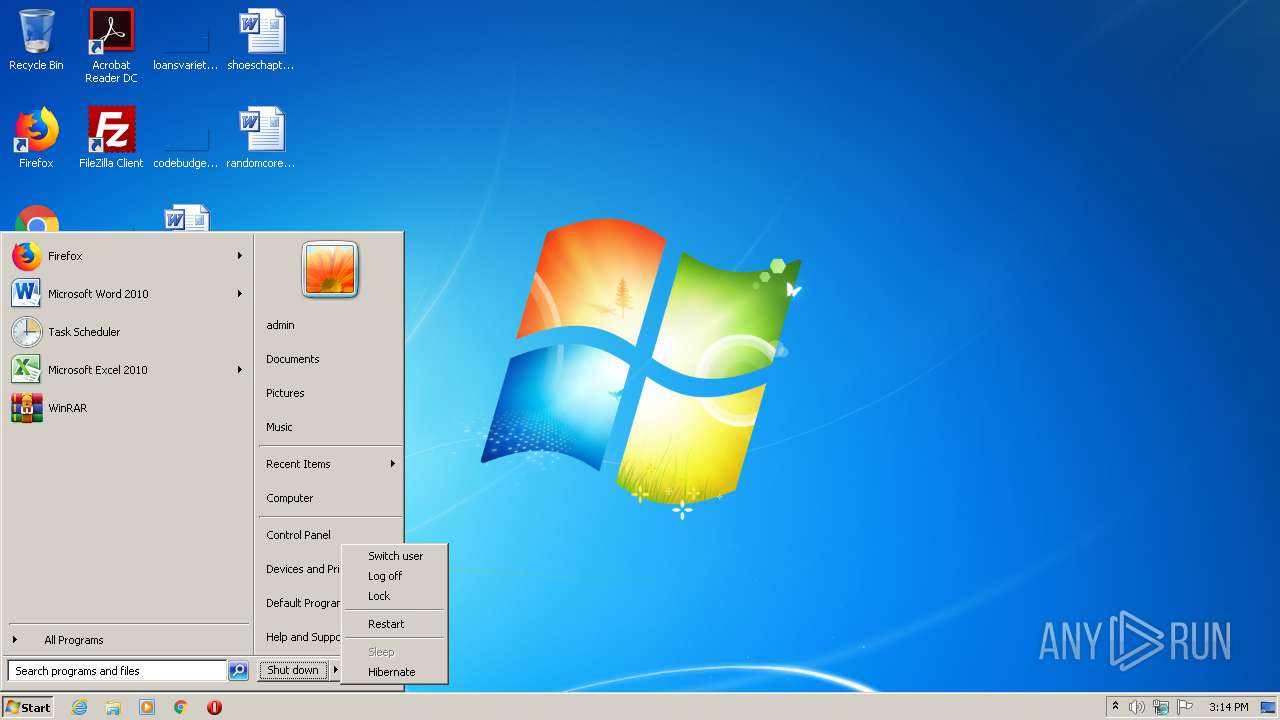Open FileZilla Client desktop shortcut
1280x720 pixels.
point(111,138)
